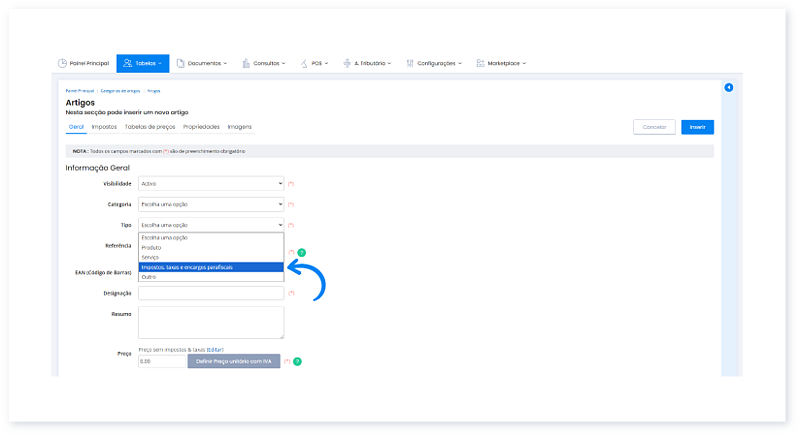
Task: Click green help icon beside Preço
Action: point(297,361)
